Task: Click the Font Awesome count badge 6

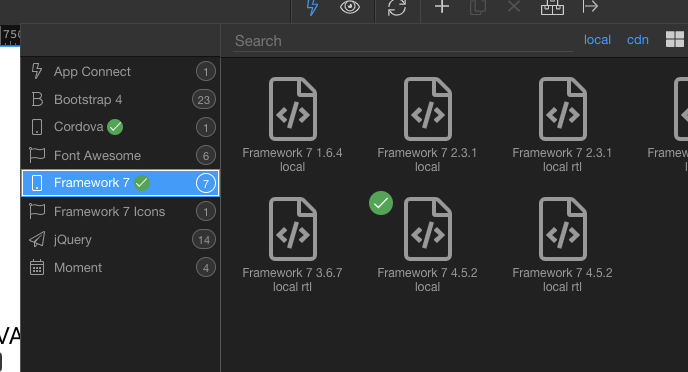Action: [x=206, y=155]
